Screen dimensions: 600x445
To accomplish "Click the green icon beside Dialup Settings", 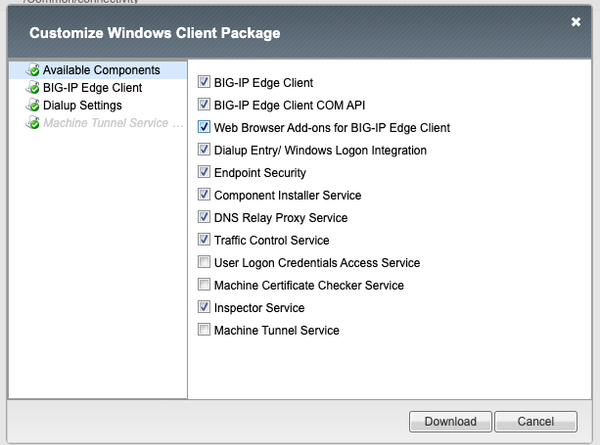I will point(33,106).
